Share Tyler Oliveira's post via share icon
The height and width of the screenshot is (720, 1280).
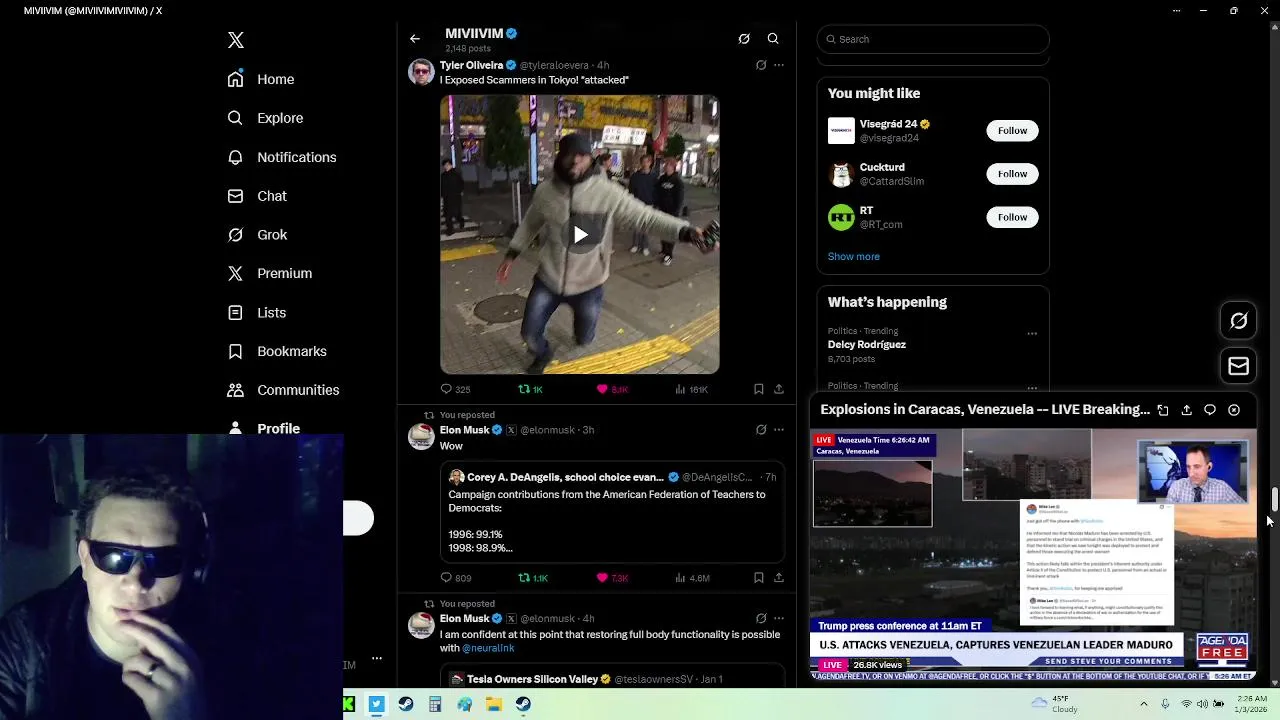pos(779,389)
